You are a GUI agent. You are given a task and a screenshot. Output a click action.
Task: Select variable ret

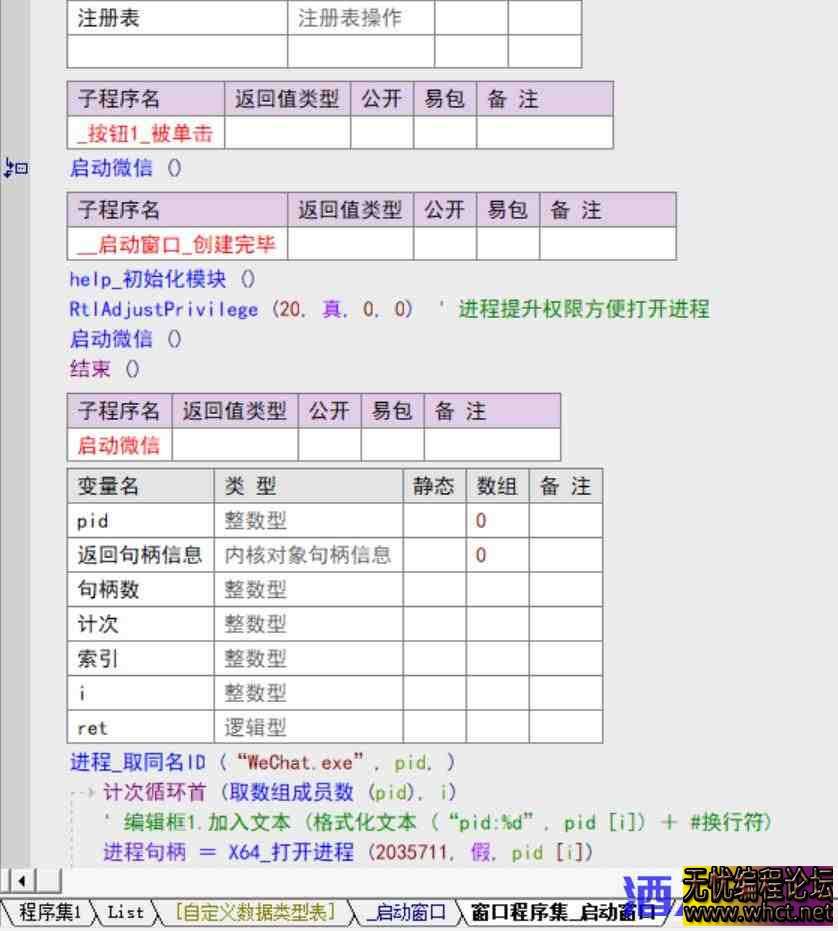[x=141, y=727]
